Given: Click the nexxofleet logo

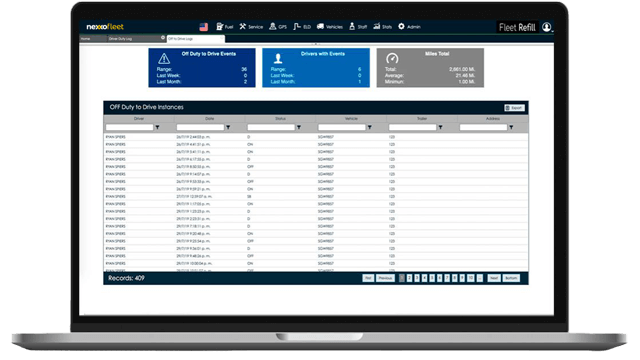Looking at the screenshot, I should pyautogui.click(x=105, y=27).
